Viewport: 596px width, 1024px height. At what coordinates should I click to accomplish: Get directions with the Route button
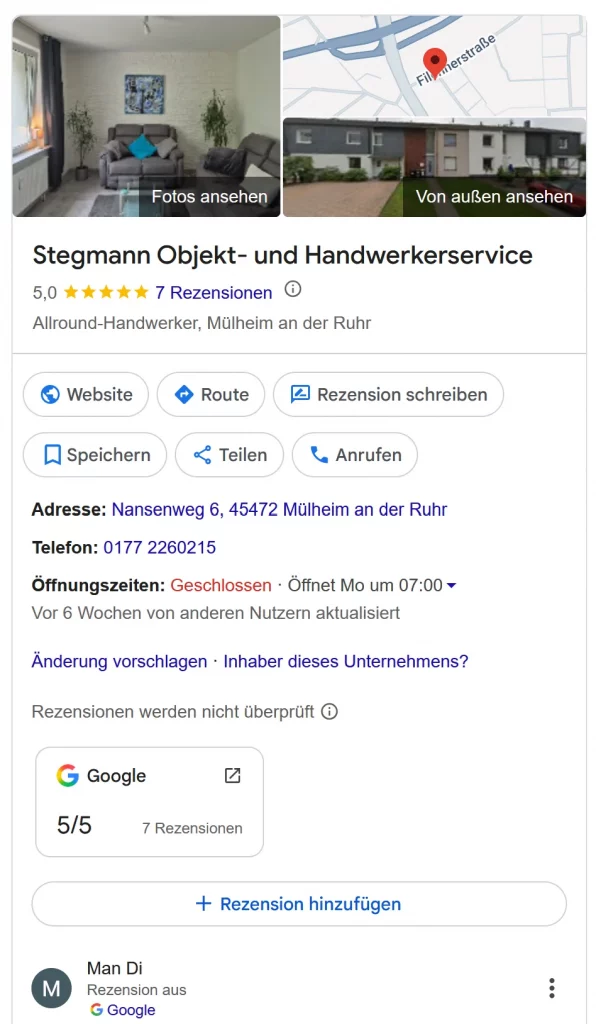(211, 394)
